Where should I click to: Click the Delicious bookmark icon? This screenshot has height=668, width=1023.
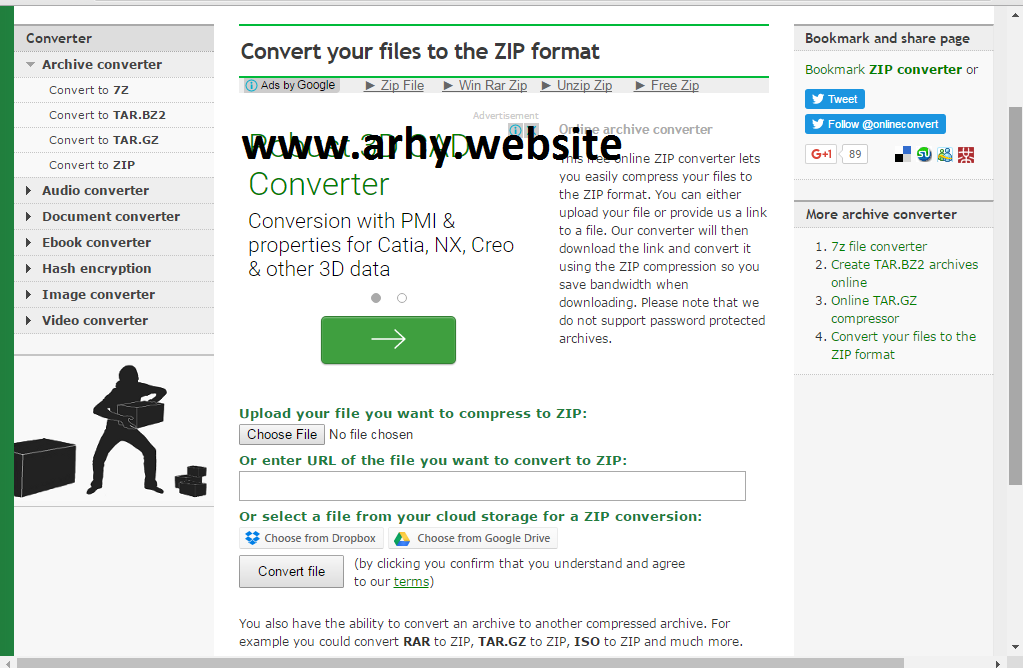[x=903, y=155]
